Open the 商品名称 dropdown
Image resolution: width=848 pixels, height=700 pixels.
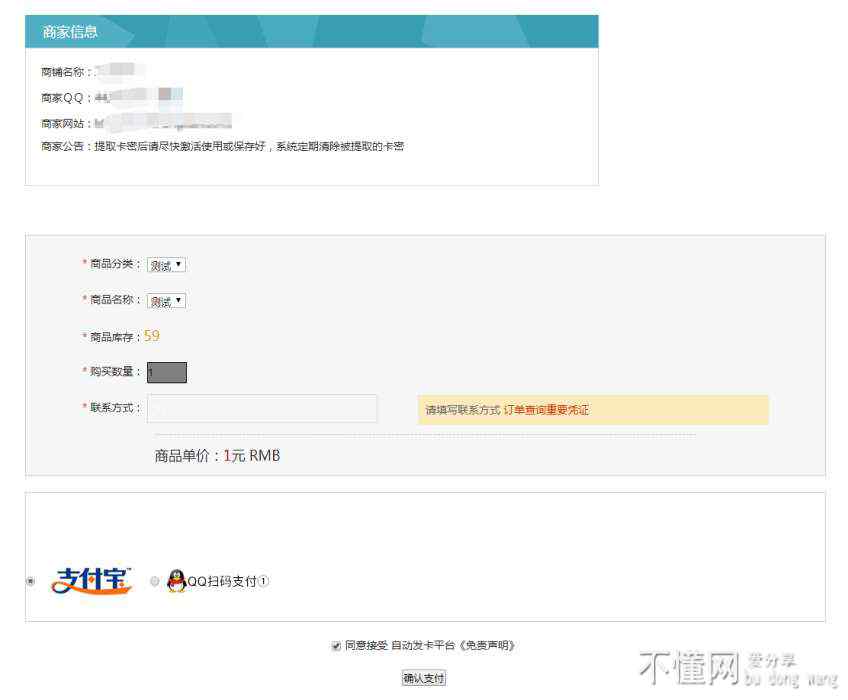point(166,301)
